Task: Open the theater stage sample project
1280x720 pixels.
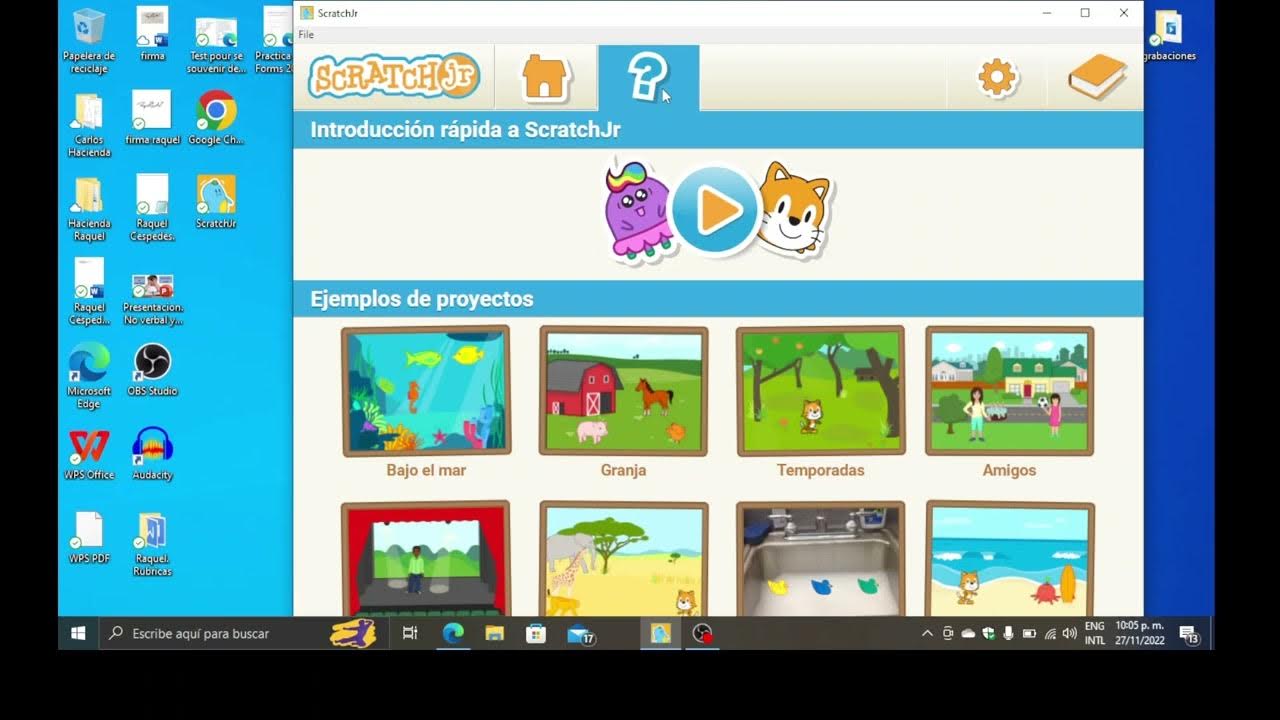Action: 426,559
